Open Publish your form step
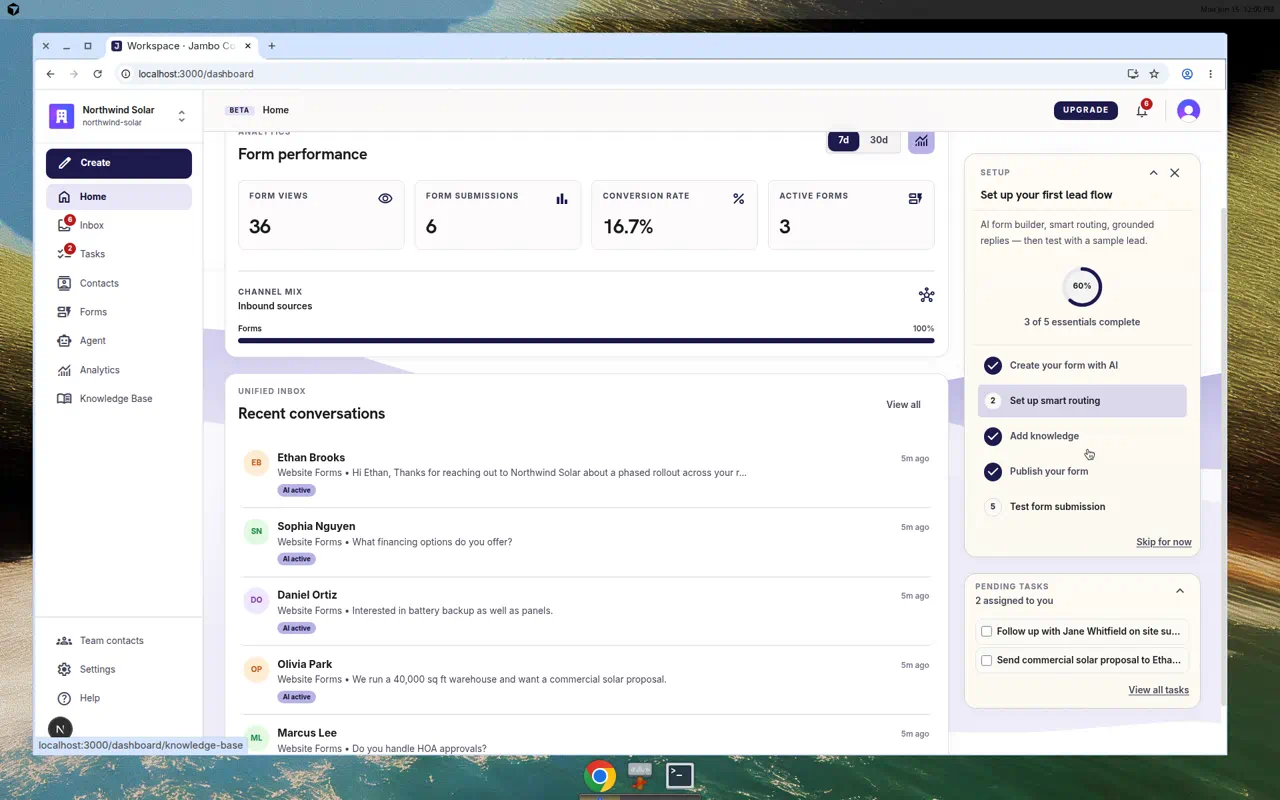The width and height of the screenshot is (1280, 800). pyautogui.click(x=1082, y=471)
